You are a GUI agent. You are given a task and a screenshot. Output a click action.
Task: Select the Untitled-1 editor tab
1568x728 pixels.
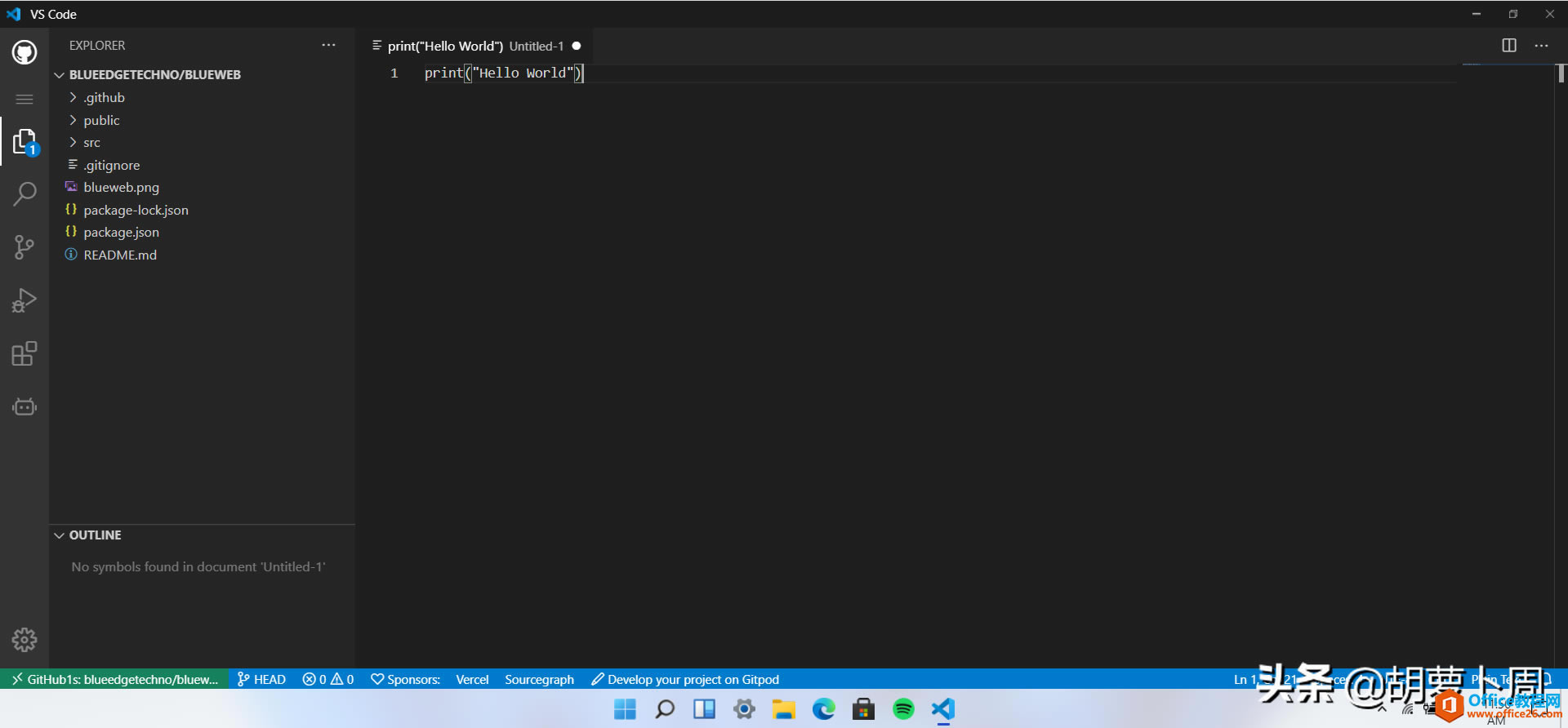click(x=476, y=46)
